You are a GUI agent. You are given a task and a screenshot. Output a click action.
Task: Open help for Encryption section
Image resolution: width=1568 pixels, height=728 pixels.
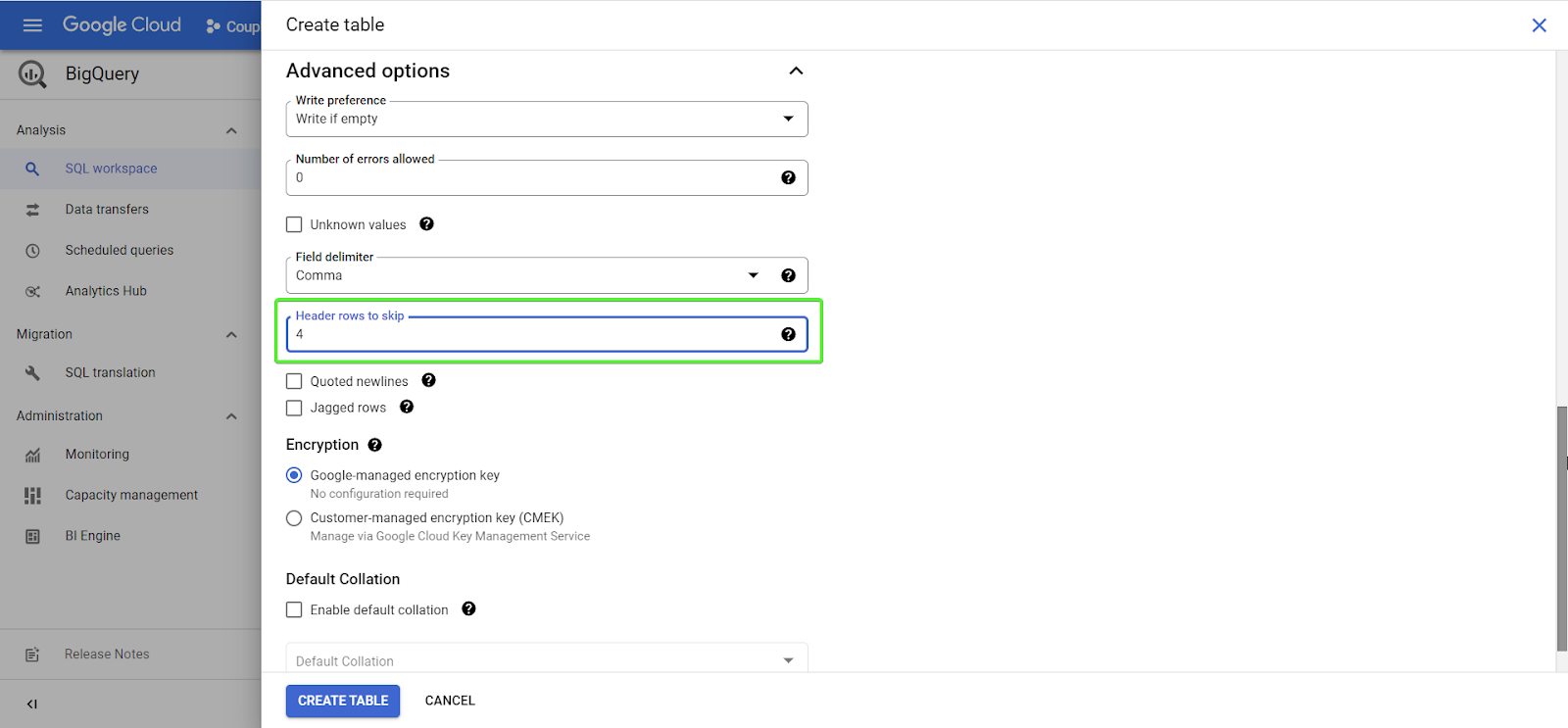pos(374,445)
